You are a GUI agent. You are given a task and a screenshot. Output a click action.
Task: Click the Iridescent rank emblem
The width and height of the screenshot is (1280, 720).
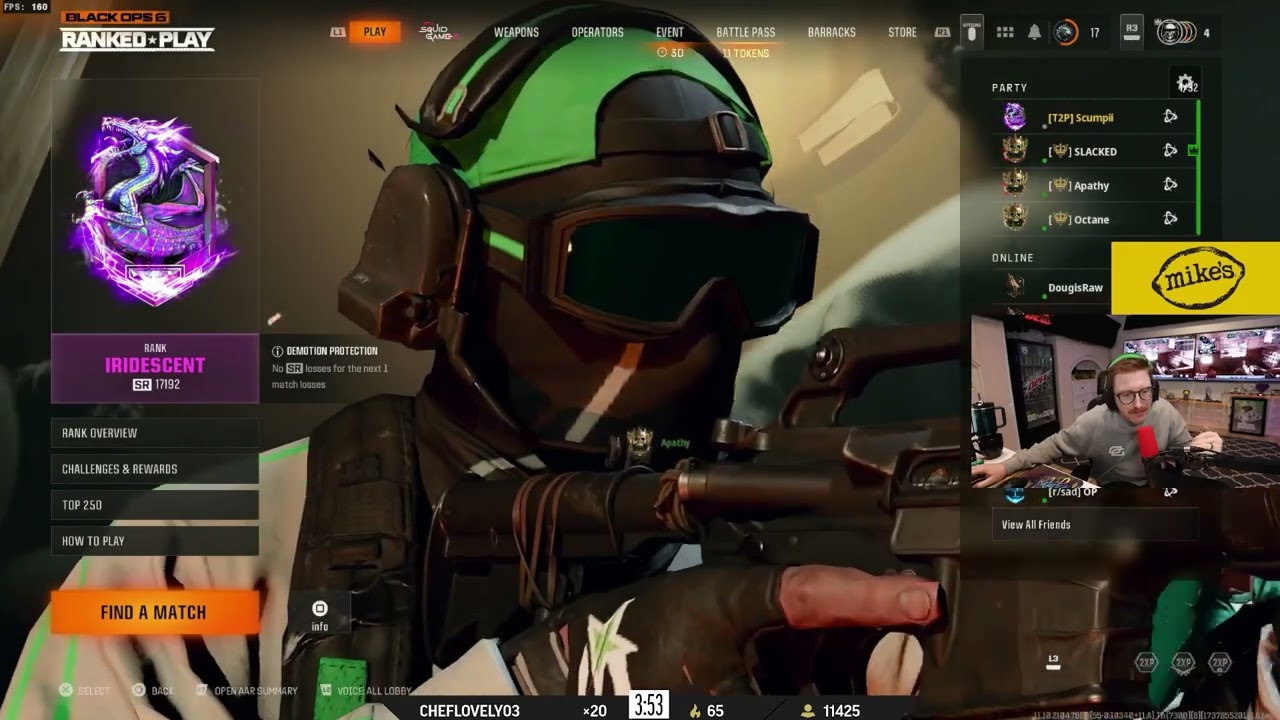153,208
